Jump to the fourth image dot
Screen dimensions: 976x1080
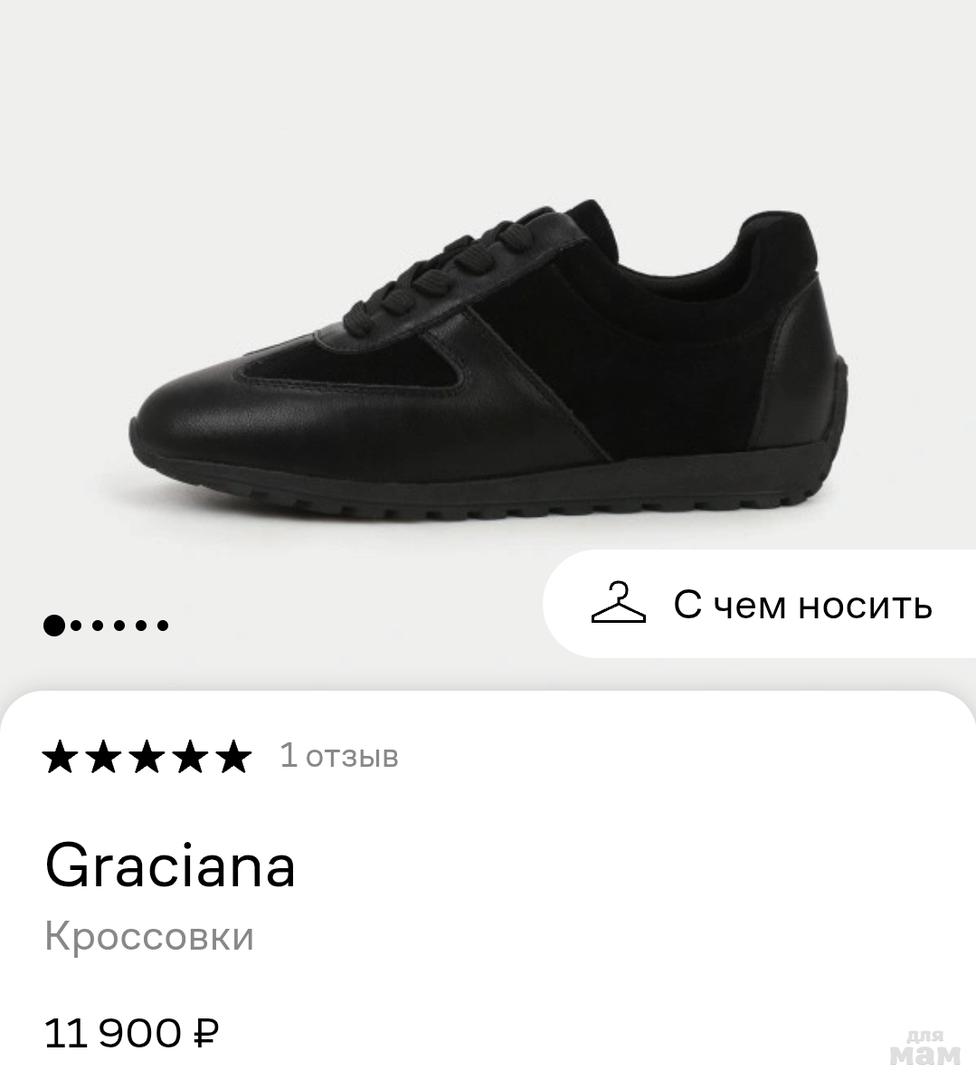(119, 625)
